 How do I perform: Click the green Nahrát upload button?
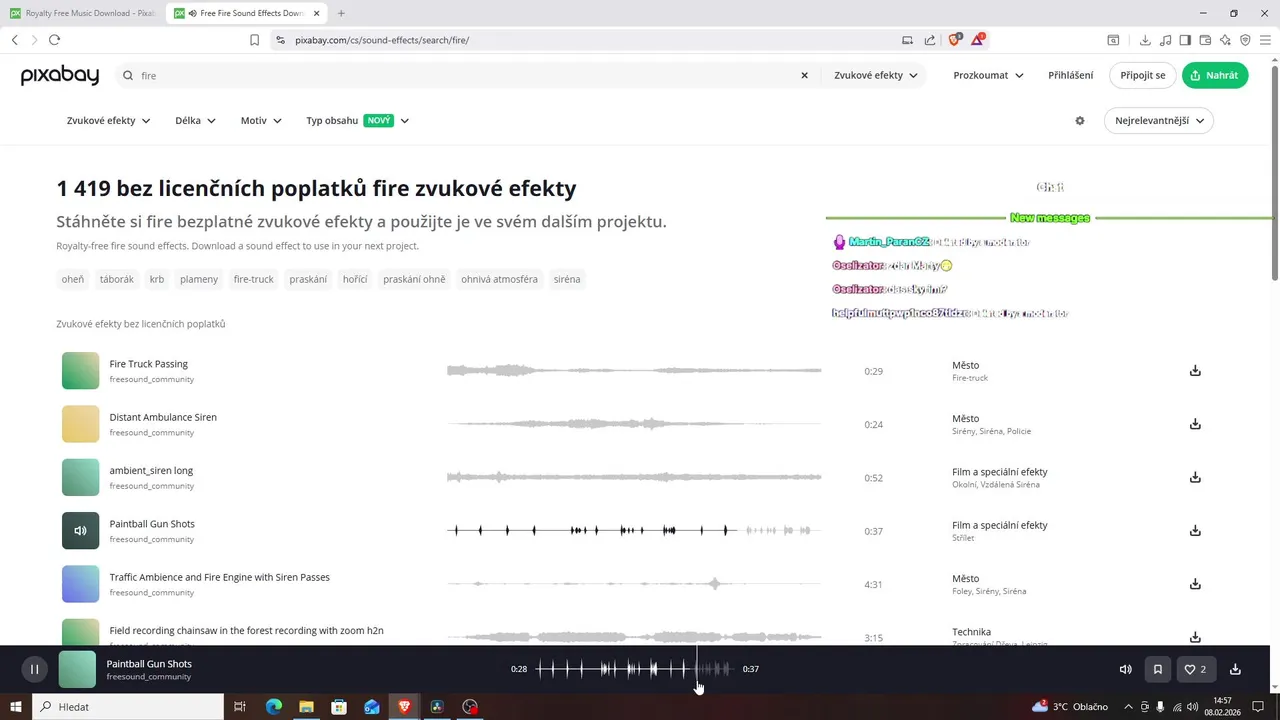(x=1215, y=75)
